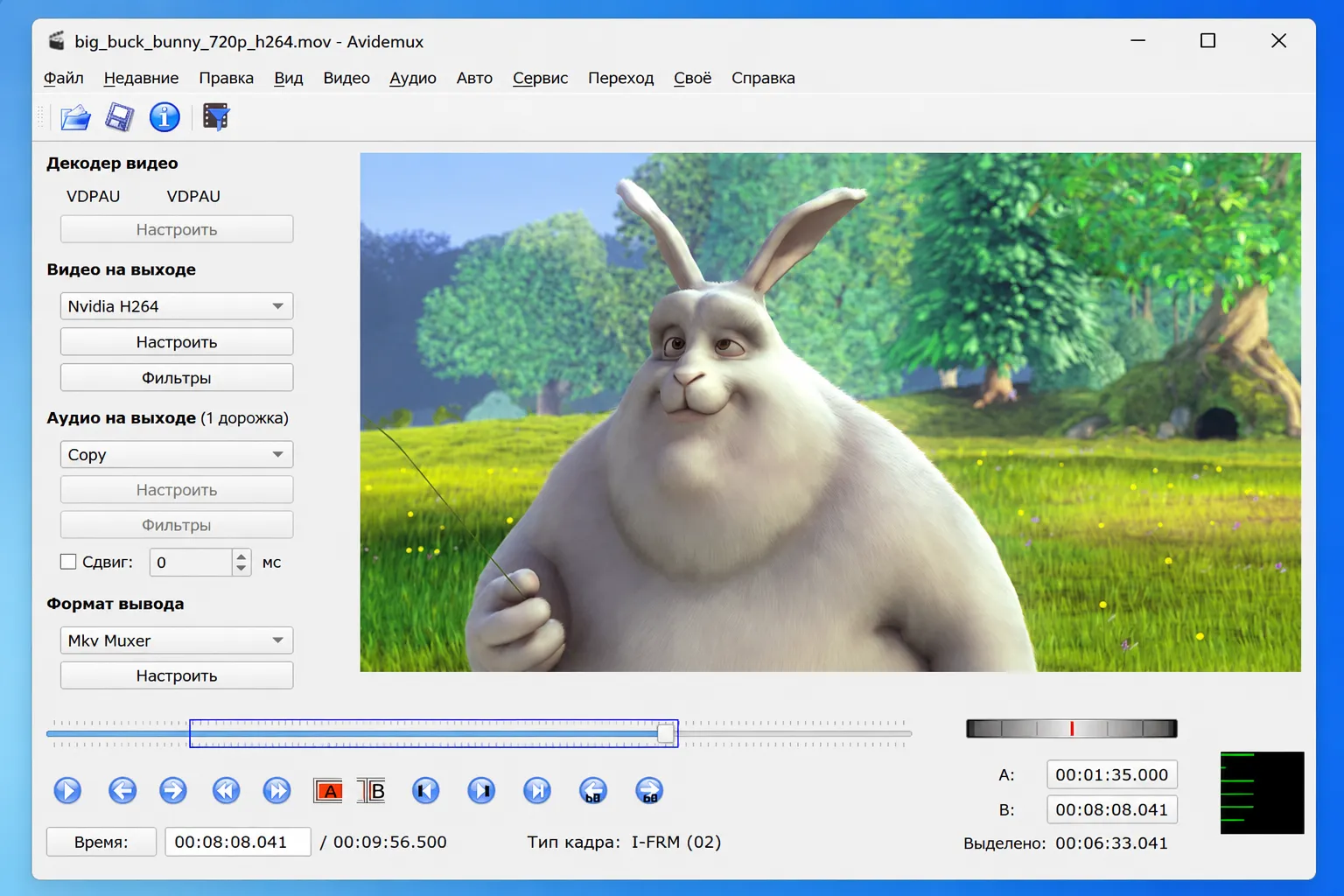Click Фильтры under Видео на выходе
The height and width of the screenshot is (896, 1344).
pos(177,378)
